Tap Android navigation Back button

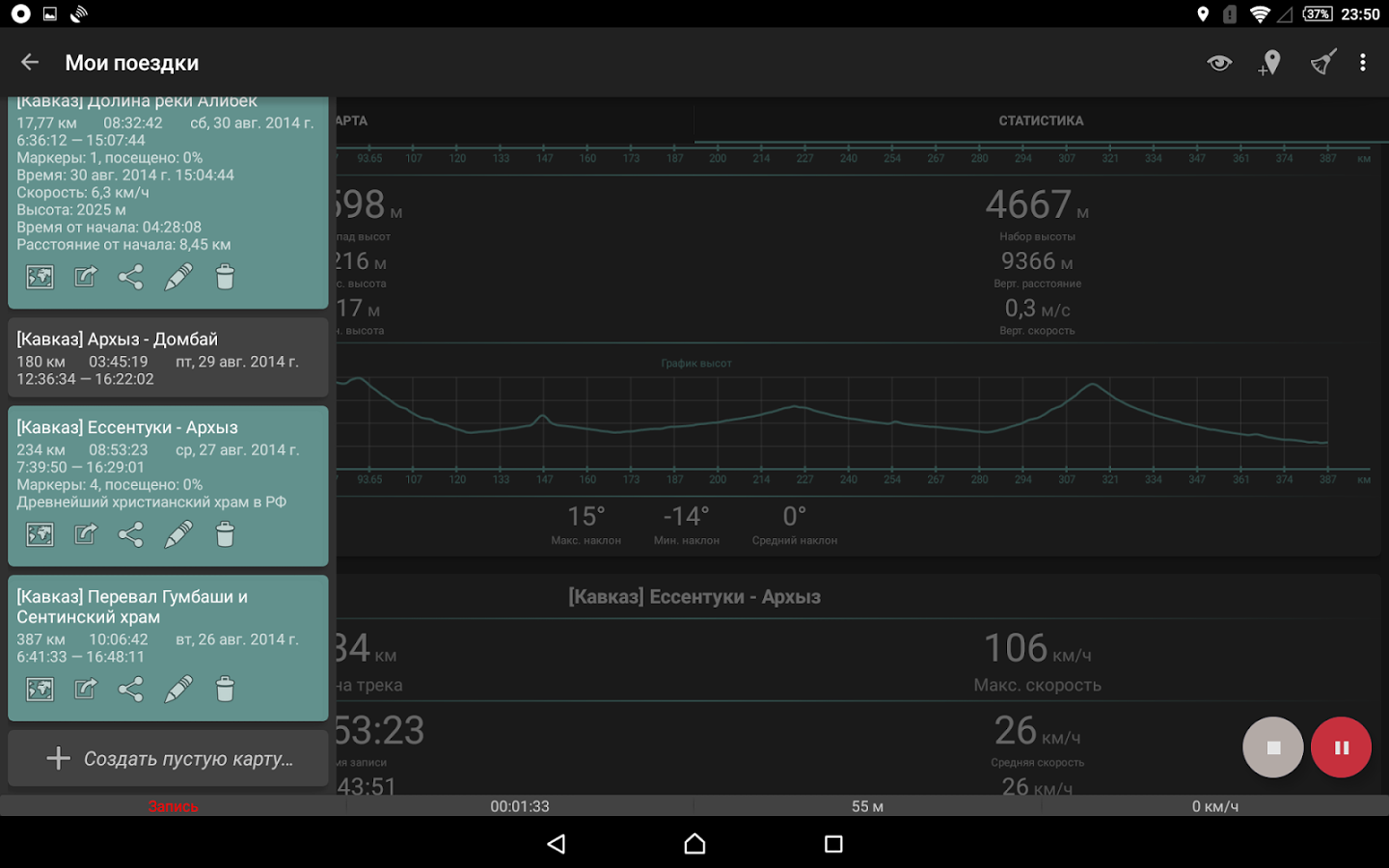click(x=556, y=844)
